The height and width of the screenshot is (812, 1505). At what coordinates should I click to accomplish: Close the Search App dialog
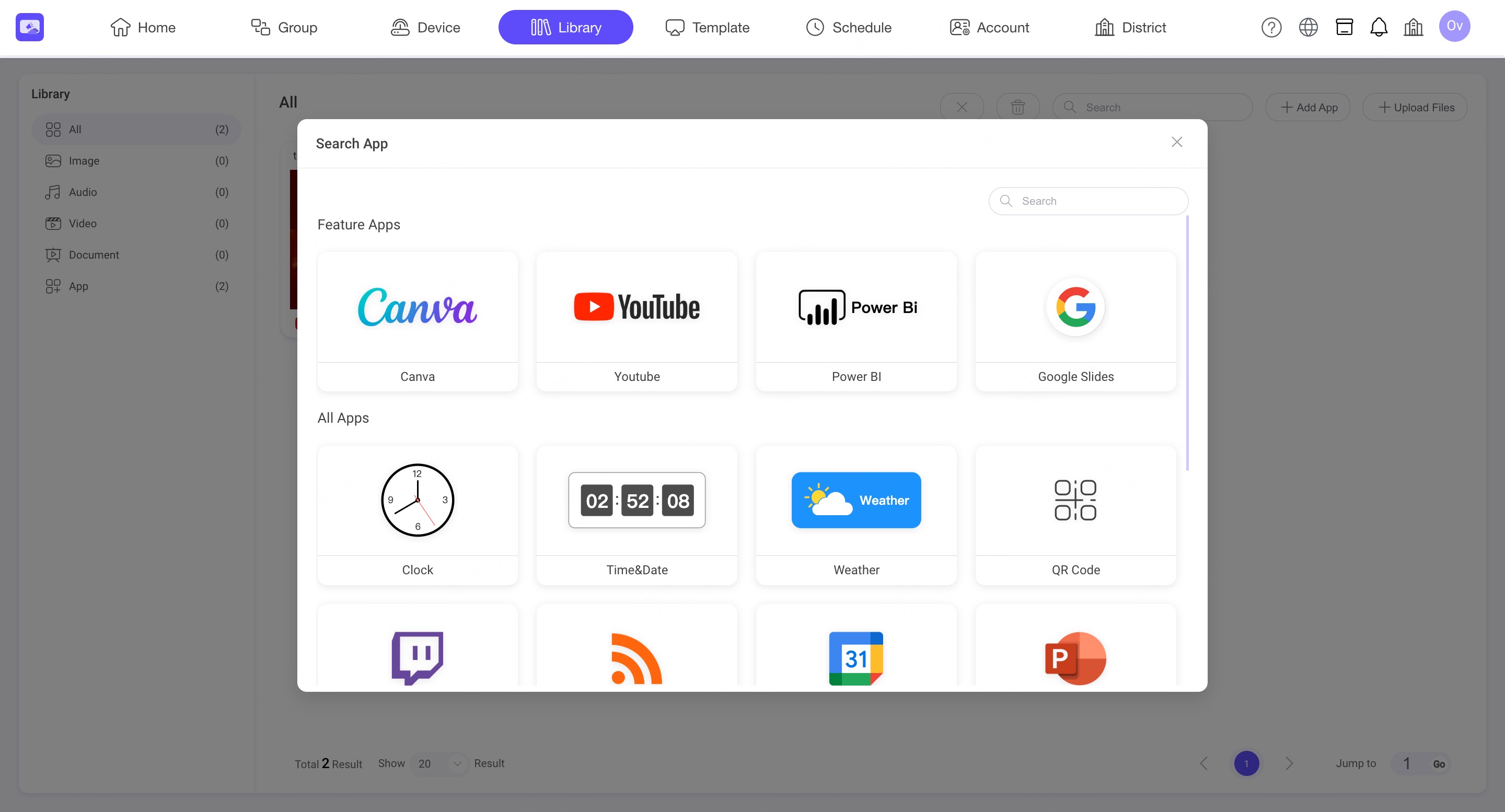tap(1177, 142)
